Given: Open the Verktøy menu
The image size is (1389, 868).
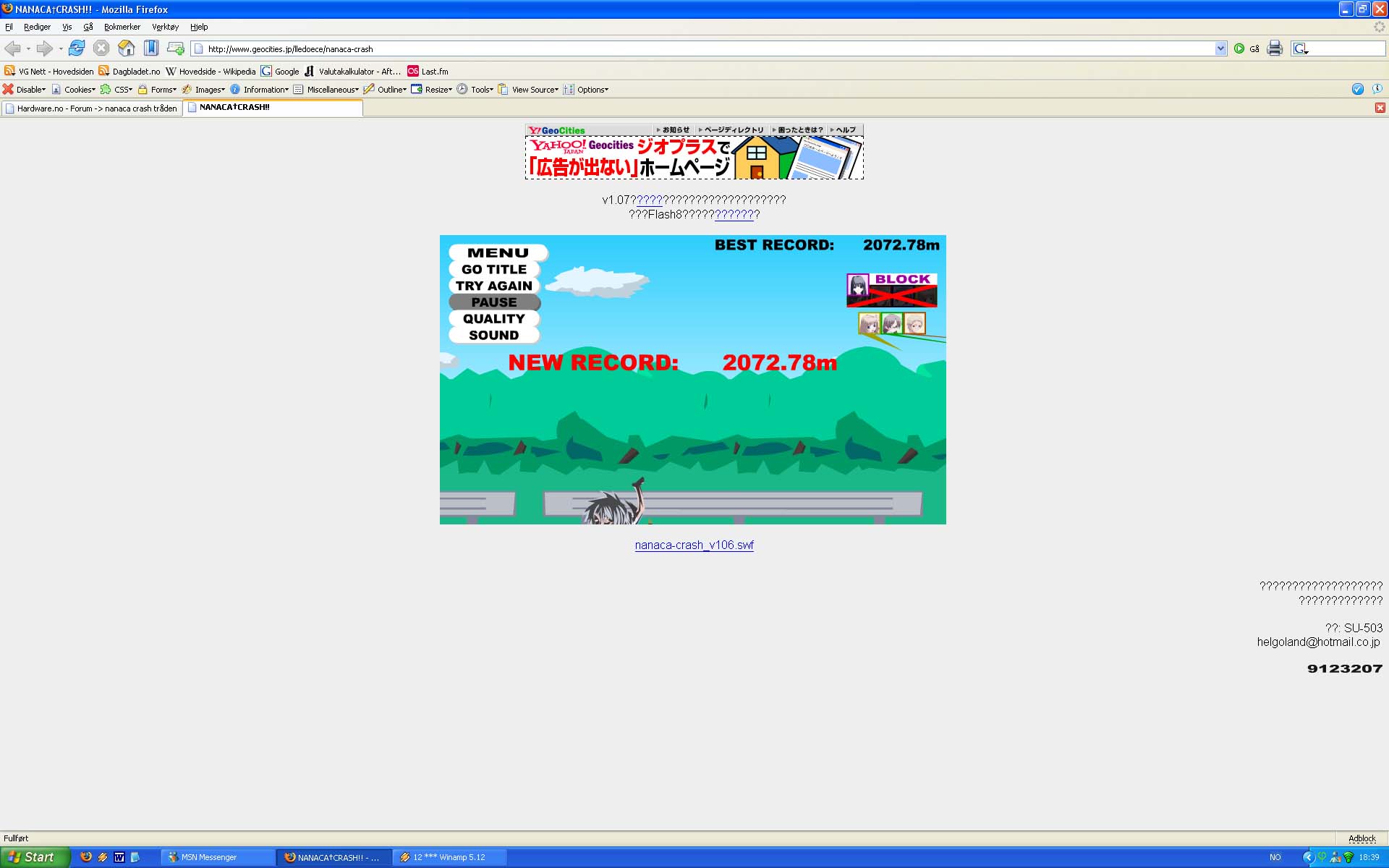Looking at the screenshot, I should 165,27.
